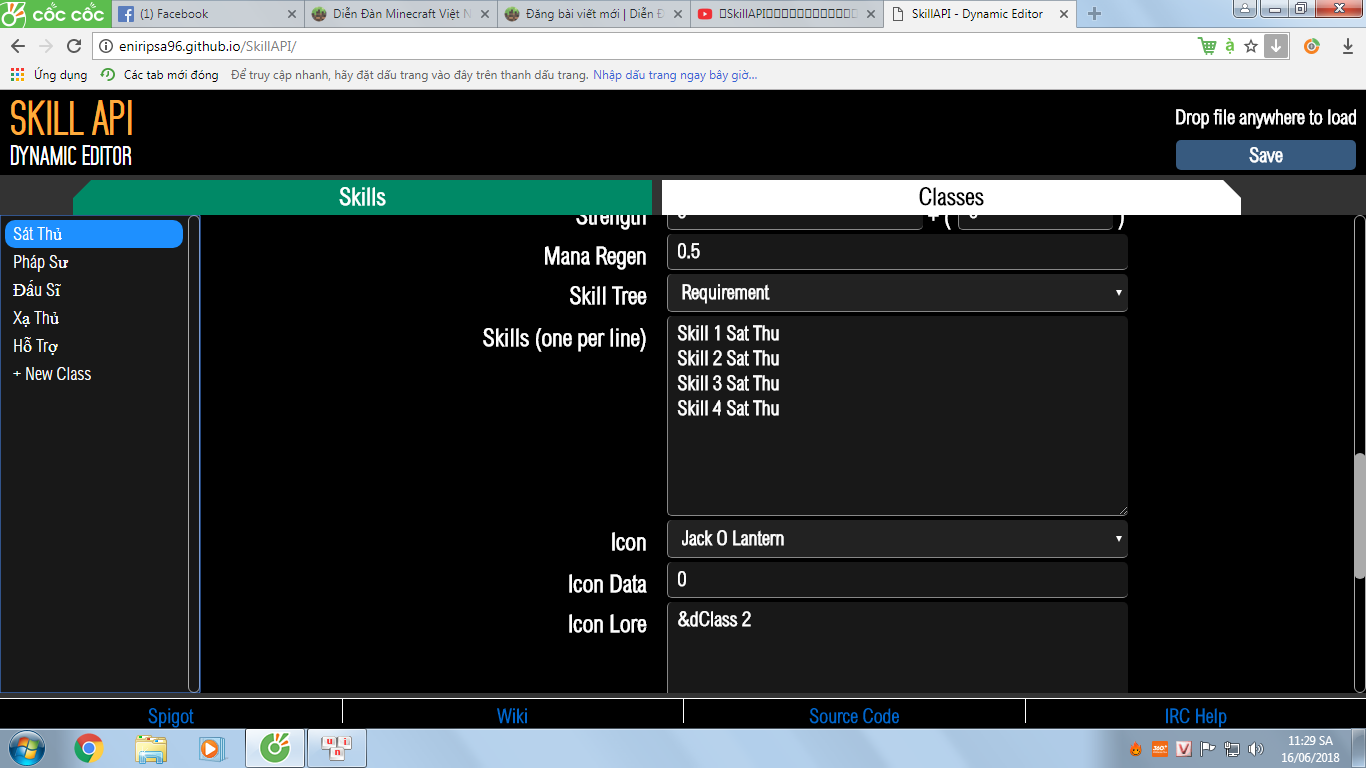The image size is (1366, 768).
Task: Click the Icon Lore text area
Action: tap(897, 648)
